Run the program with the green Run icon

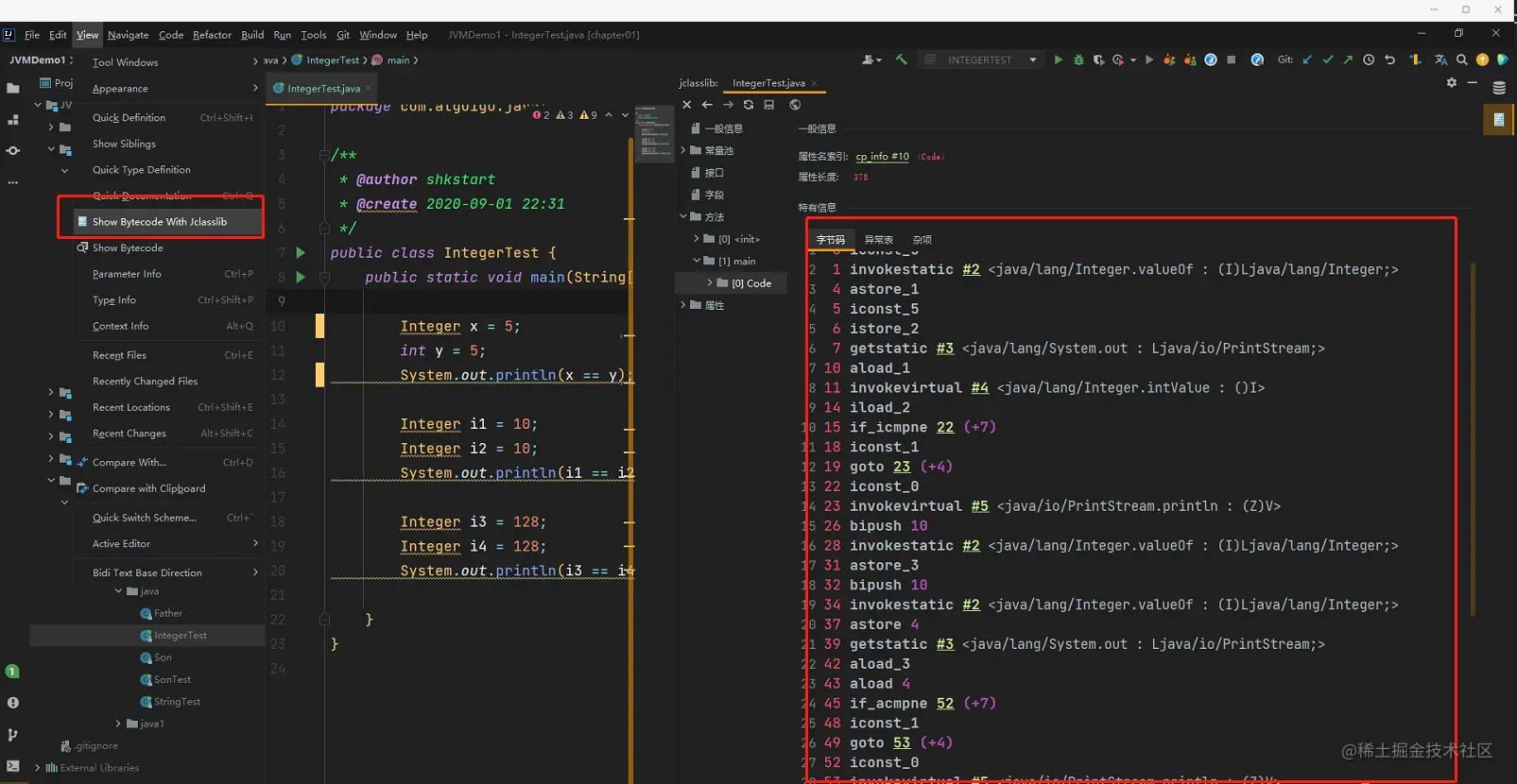(1058, 60)
